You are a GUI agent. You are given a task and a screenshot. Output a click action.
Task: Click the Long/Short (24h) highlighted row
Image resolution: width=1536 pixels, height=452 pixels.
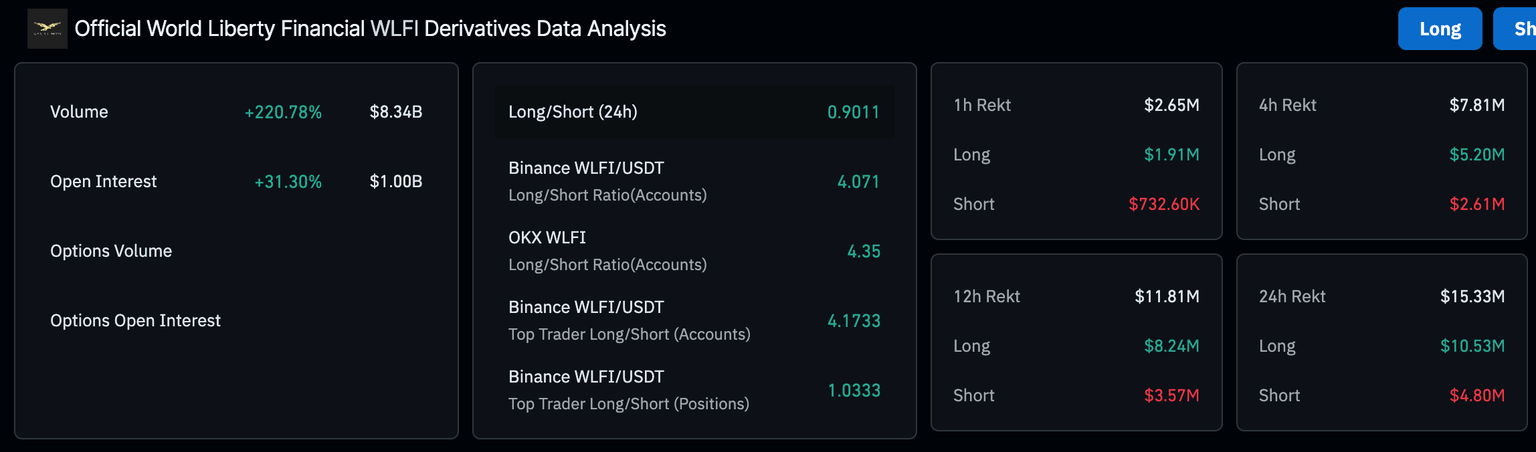[x=694, y=112]
